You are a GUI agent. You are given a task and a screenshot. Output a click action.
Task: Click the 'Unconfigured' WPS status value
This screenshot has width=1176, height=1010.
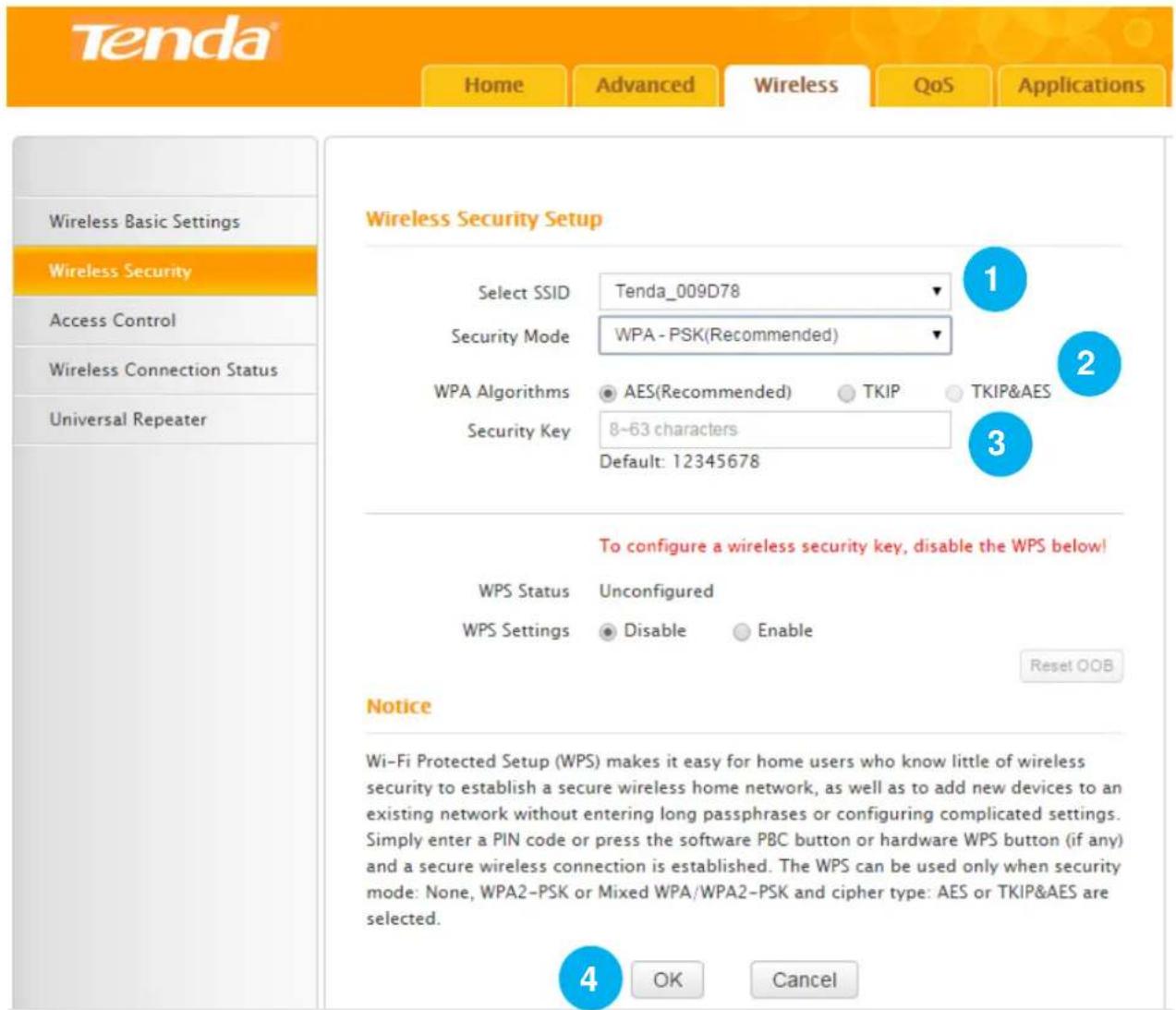[x=656, y=591]
